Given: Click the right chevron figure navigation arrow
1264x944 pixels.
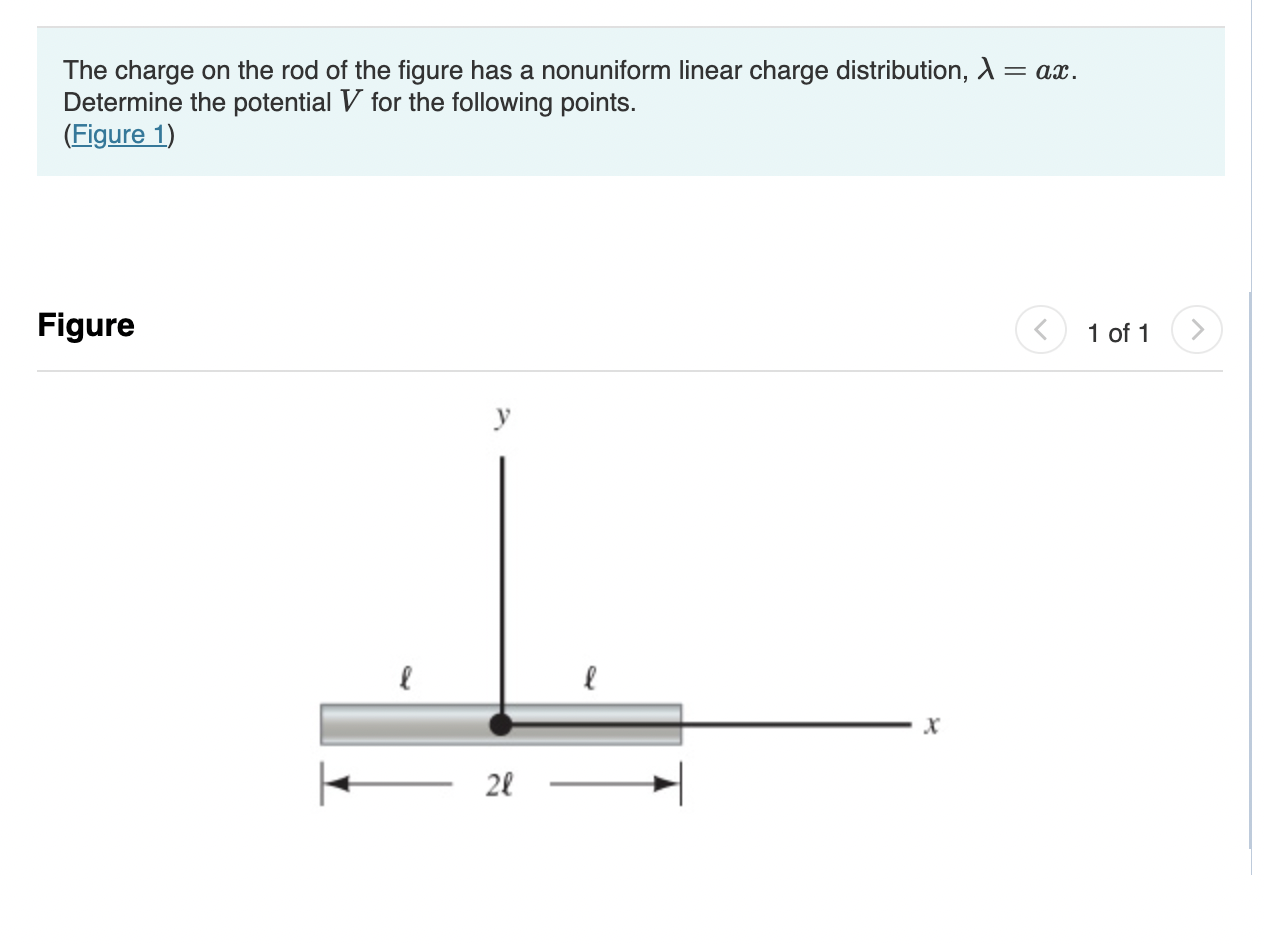Looking at the screenshot, I should [1197, 331].
